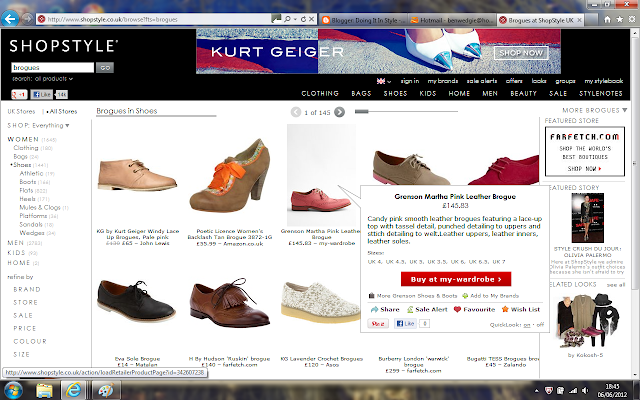Open the STYLENOTES menu
Screen dimensions: 640x400
click(601, 93)
